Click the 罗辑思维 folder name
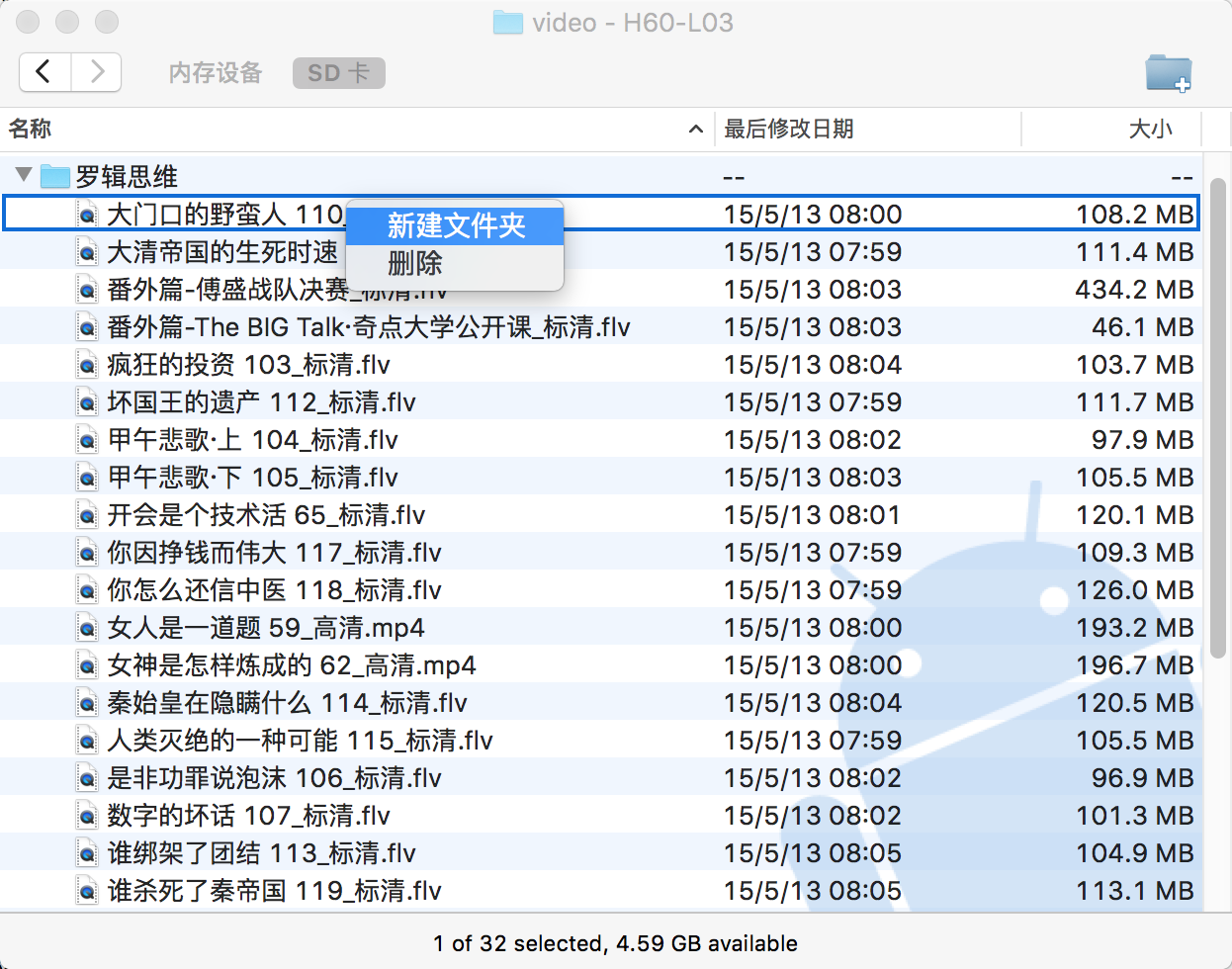The width and height of the screenshot is (1232, 969). pyautogui.click(x=127, y=177)
